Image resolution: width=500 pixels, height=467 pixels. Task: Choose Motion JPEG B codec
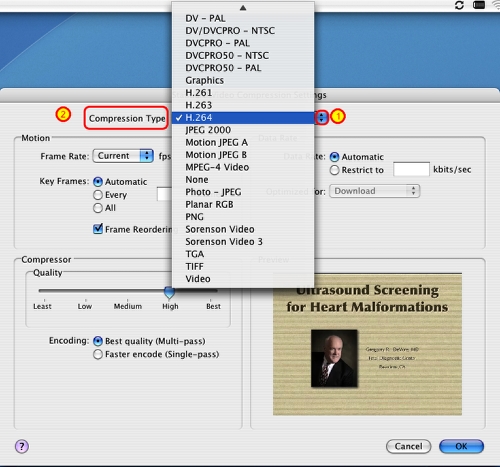tap(243, 155)
